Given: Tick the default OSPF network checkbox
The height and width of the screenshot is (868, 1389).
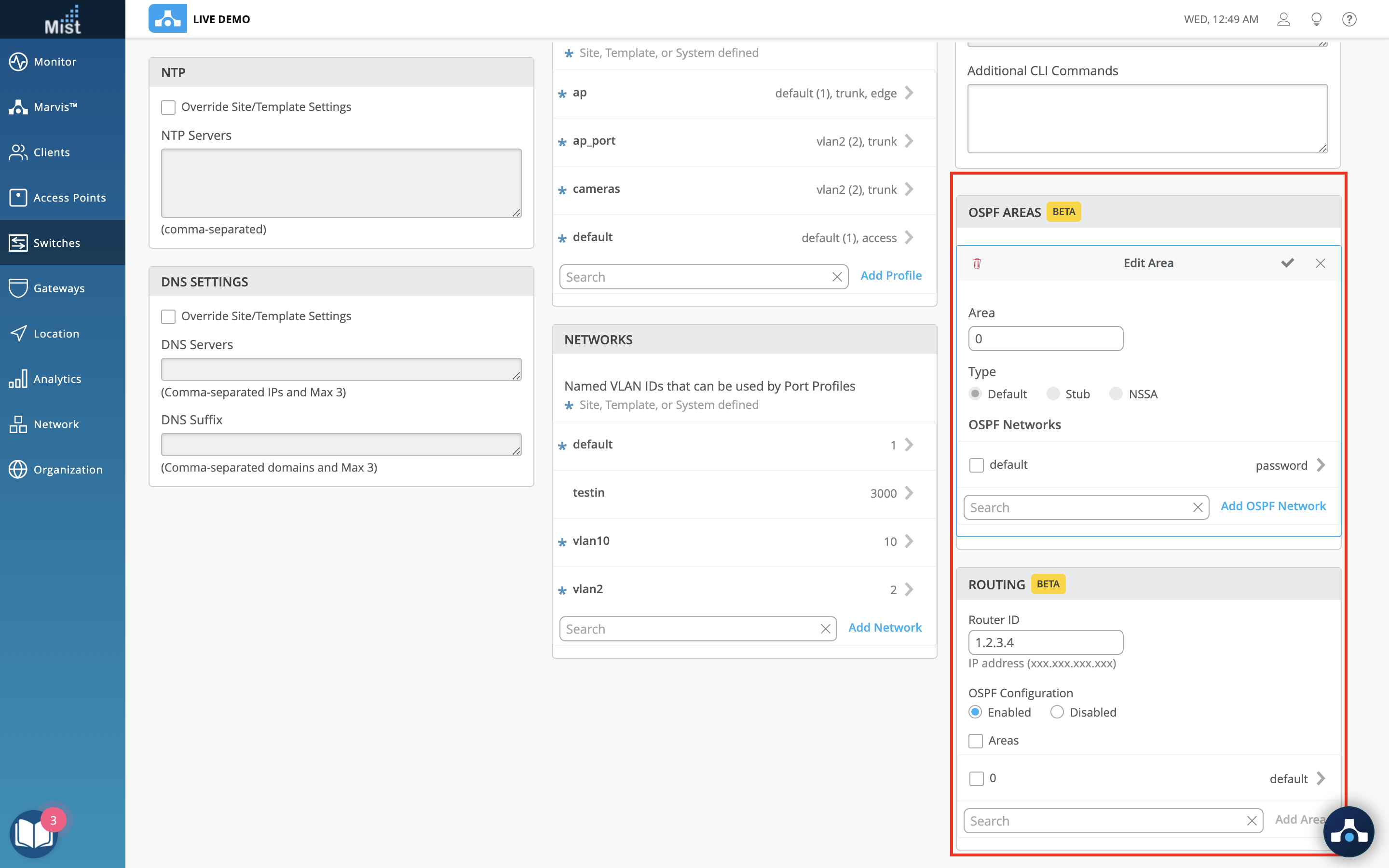Looking at the screenshot, I should (x=976, y=465).
